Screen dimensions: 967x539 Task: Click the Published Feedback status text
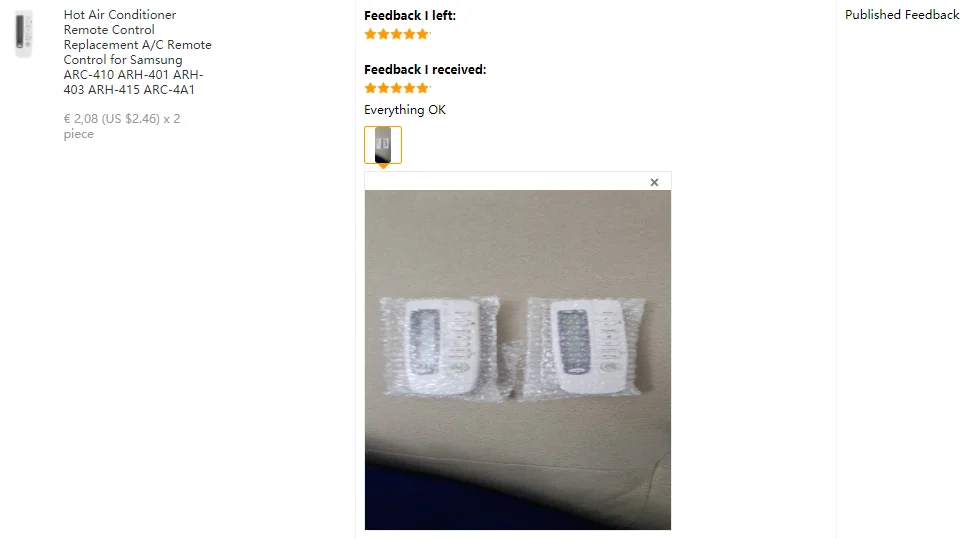click(902, 15)
